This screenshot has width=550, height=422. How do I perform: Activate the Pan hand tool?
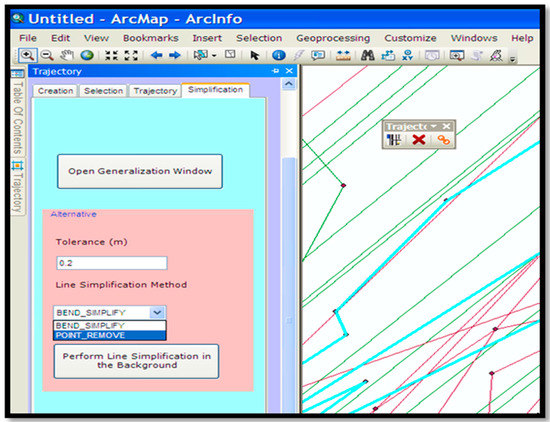(x=67, y=55)
